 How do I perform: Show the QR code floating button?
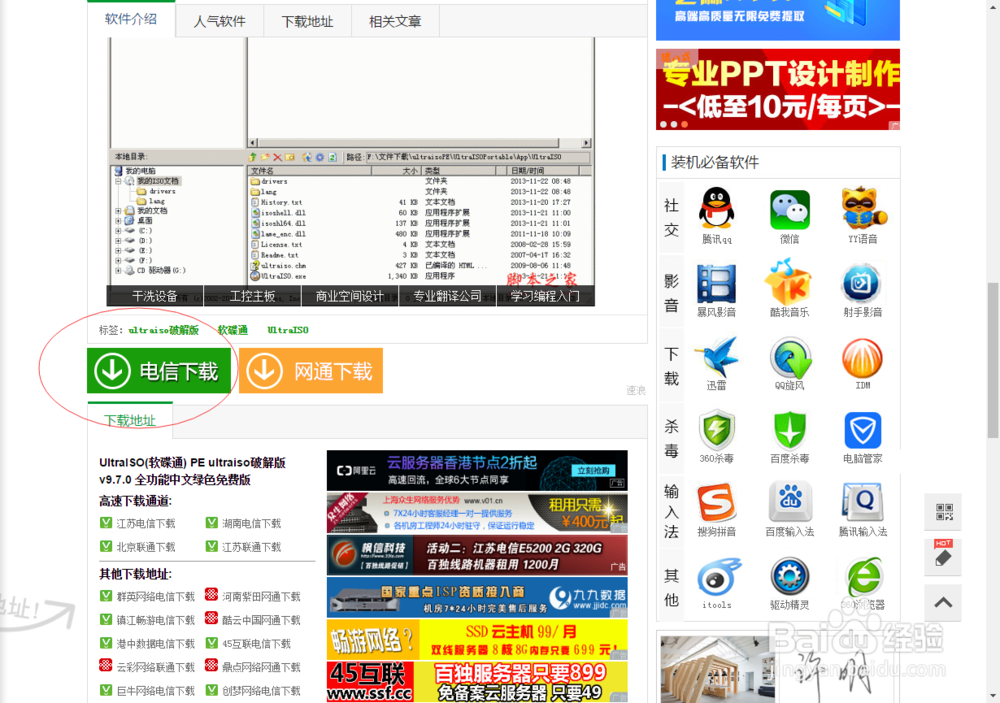[943, 512]
